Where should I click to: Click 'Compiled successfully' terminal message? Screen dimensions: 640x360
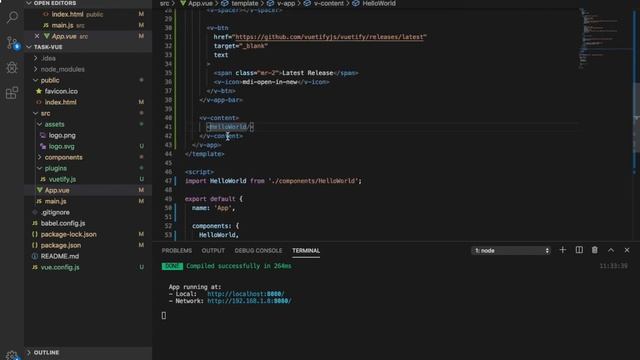239,266
